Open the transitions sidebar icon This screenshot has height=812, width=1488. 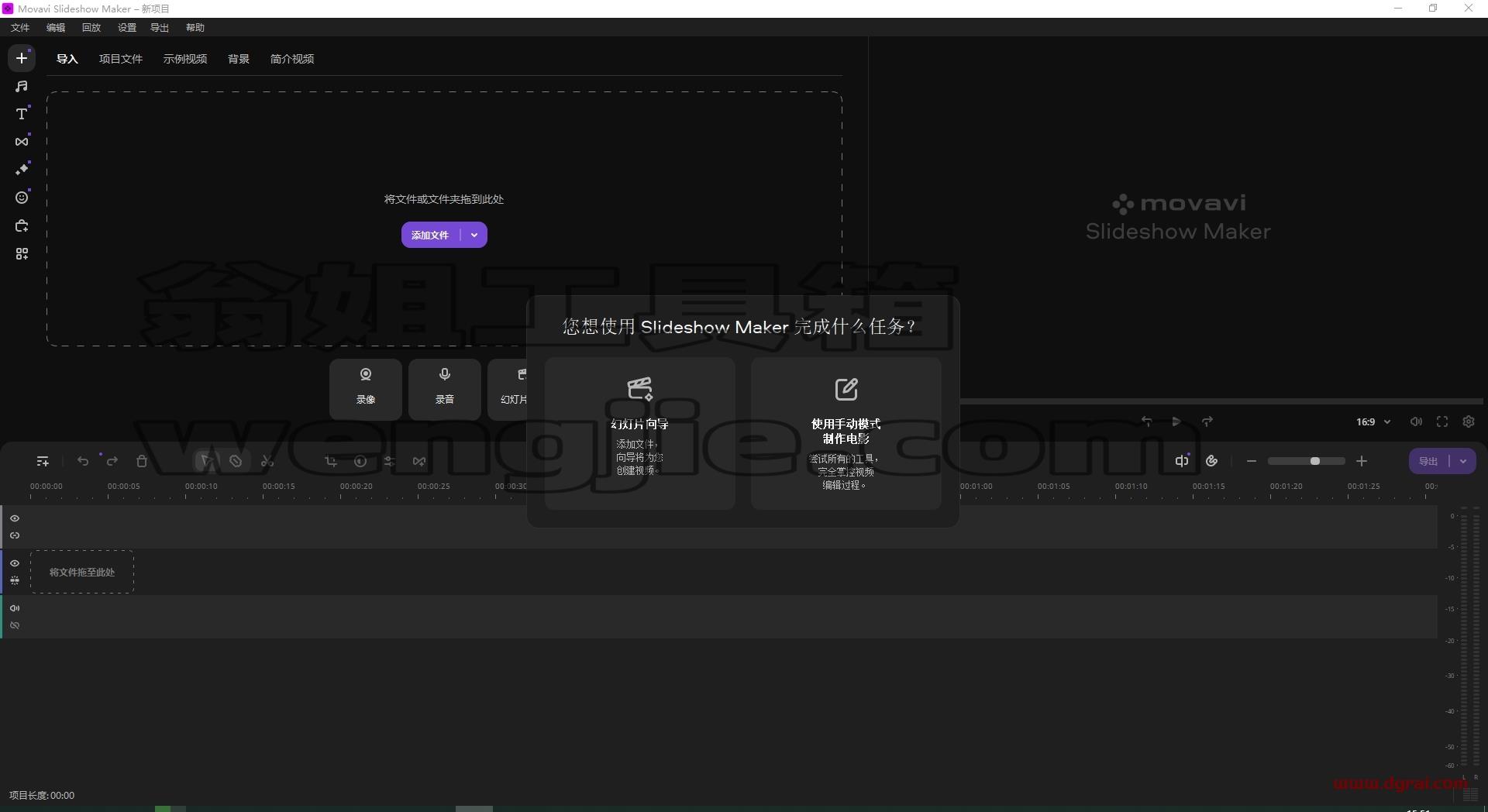tap(22, 142)
